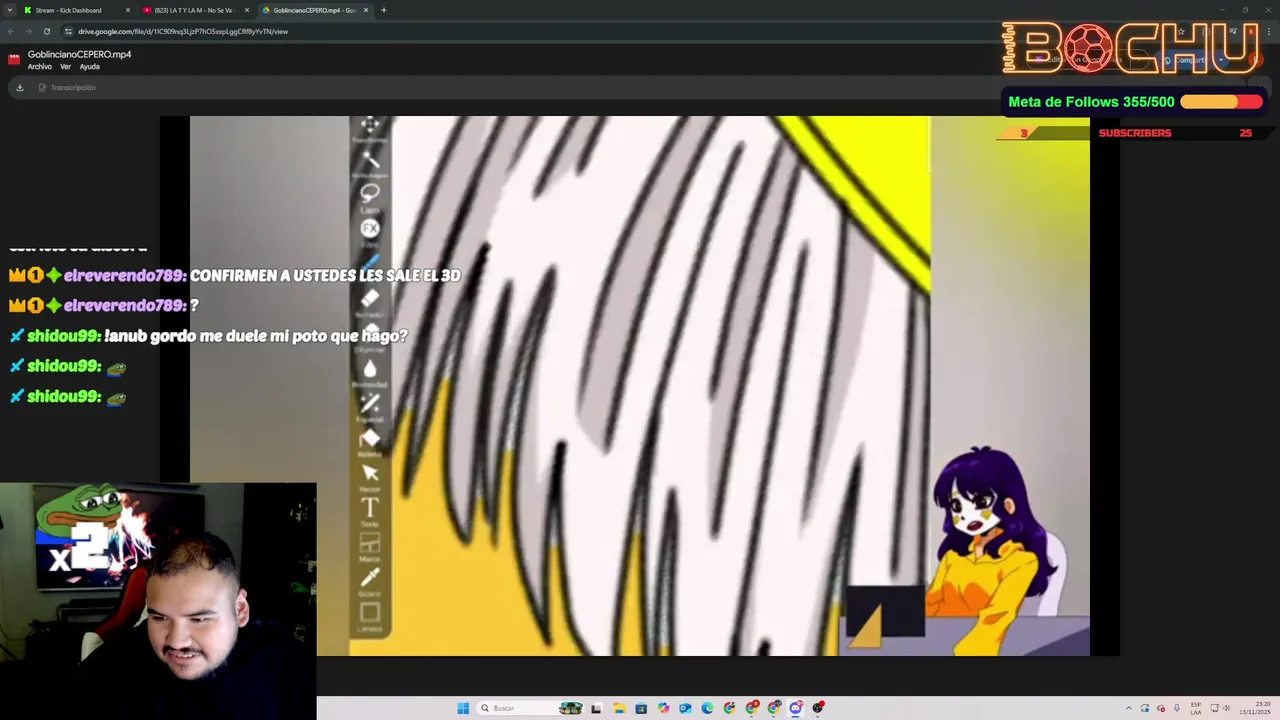Open the Ver menu
Image resolution: width=1280 pixels, height=720 pixels.
click(65, 67)
